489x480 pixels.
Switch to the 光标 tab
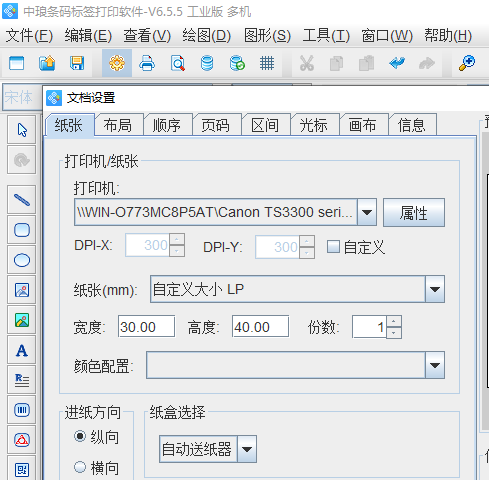point(314,125)
